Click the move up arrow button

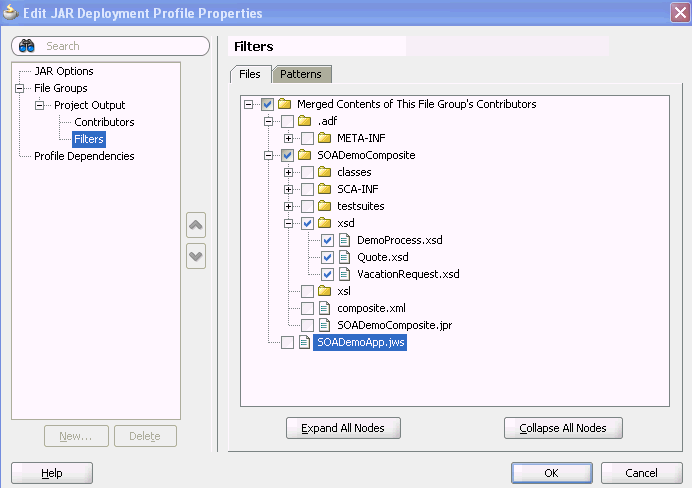coord(196,225)
